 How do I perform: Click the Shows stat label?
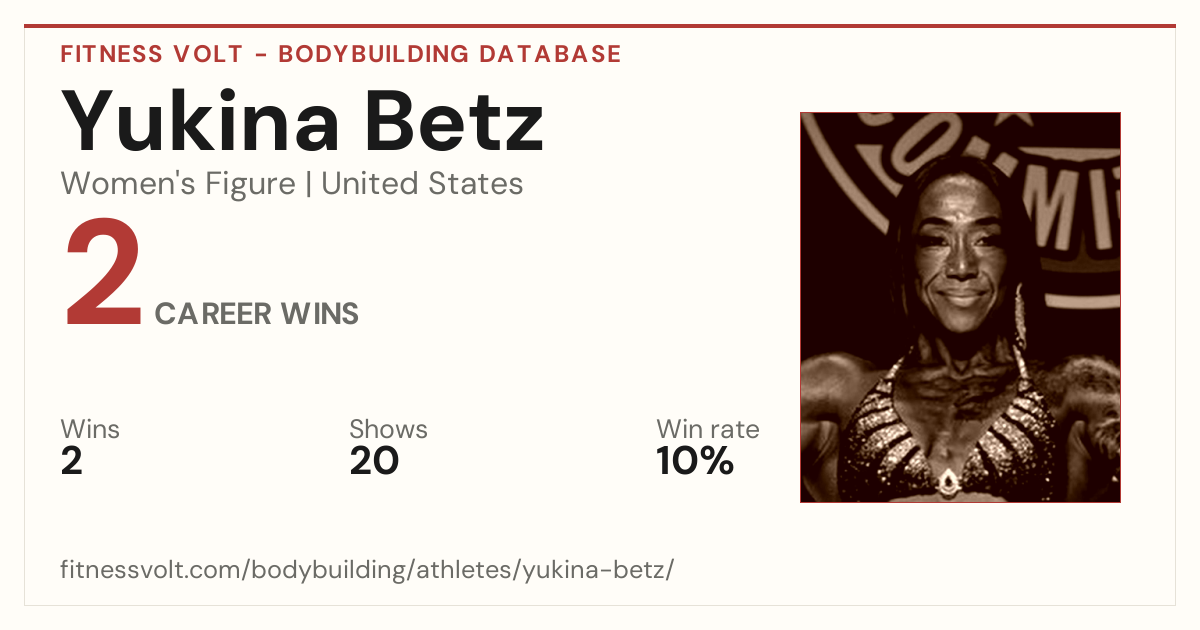[x=388, y=430]
